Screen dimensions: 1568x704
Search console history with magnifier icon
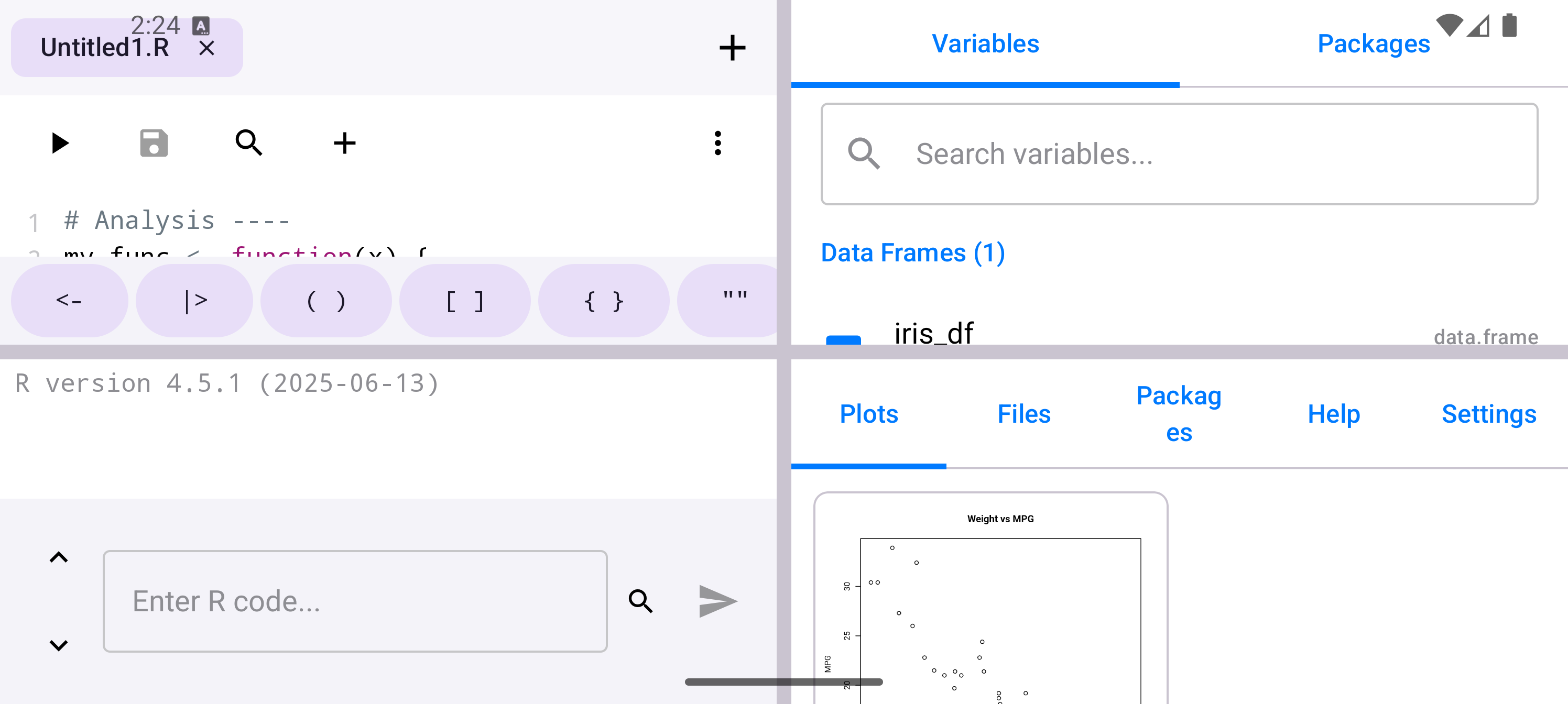pos(640,601)
